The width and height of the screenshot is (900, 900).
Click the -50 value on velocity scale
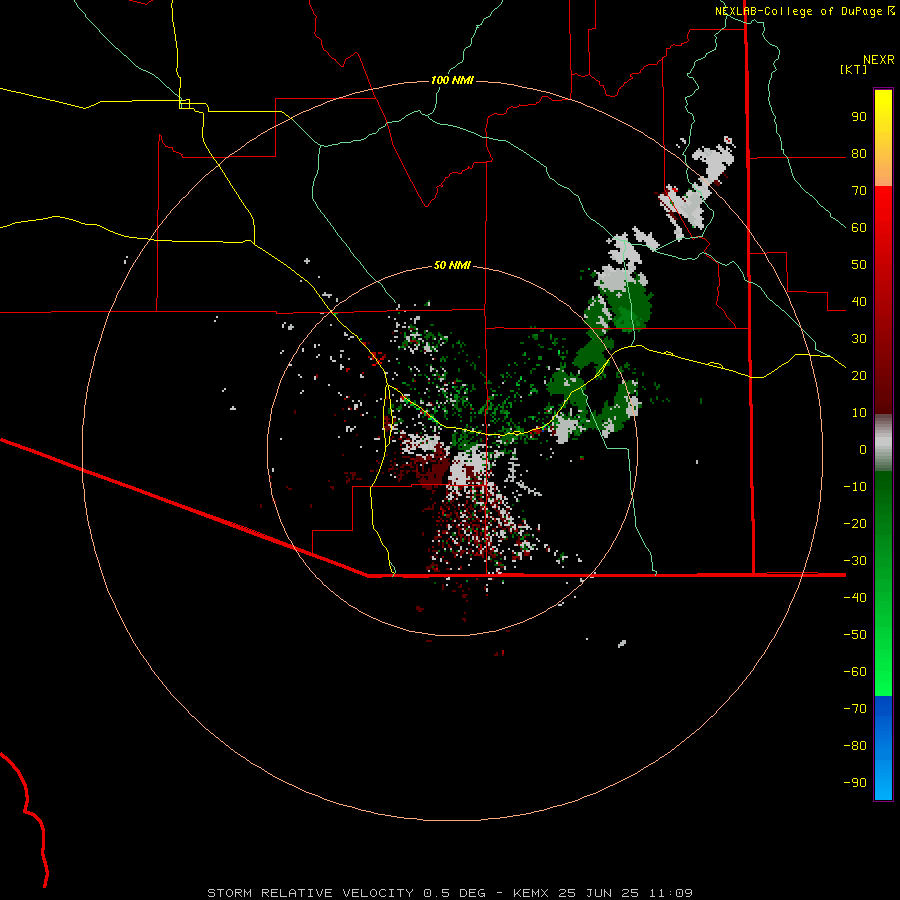pos(855,635)
